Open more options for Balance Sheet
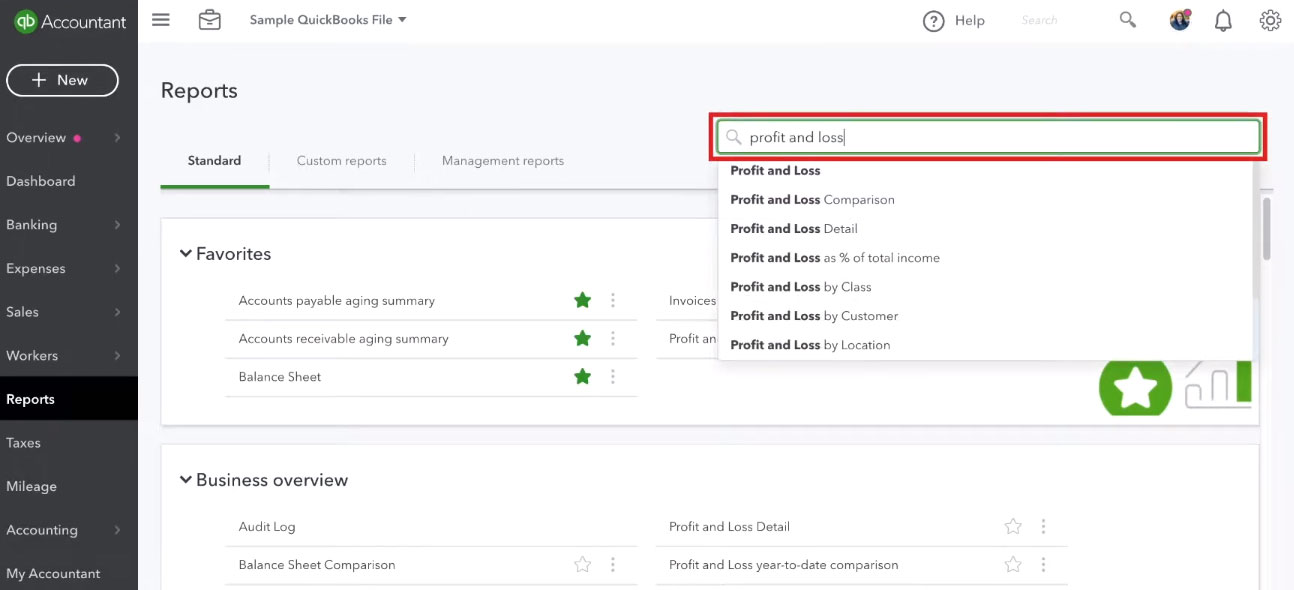The width and height of the screenshot is (1294, 590). (613, 376)
